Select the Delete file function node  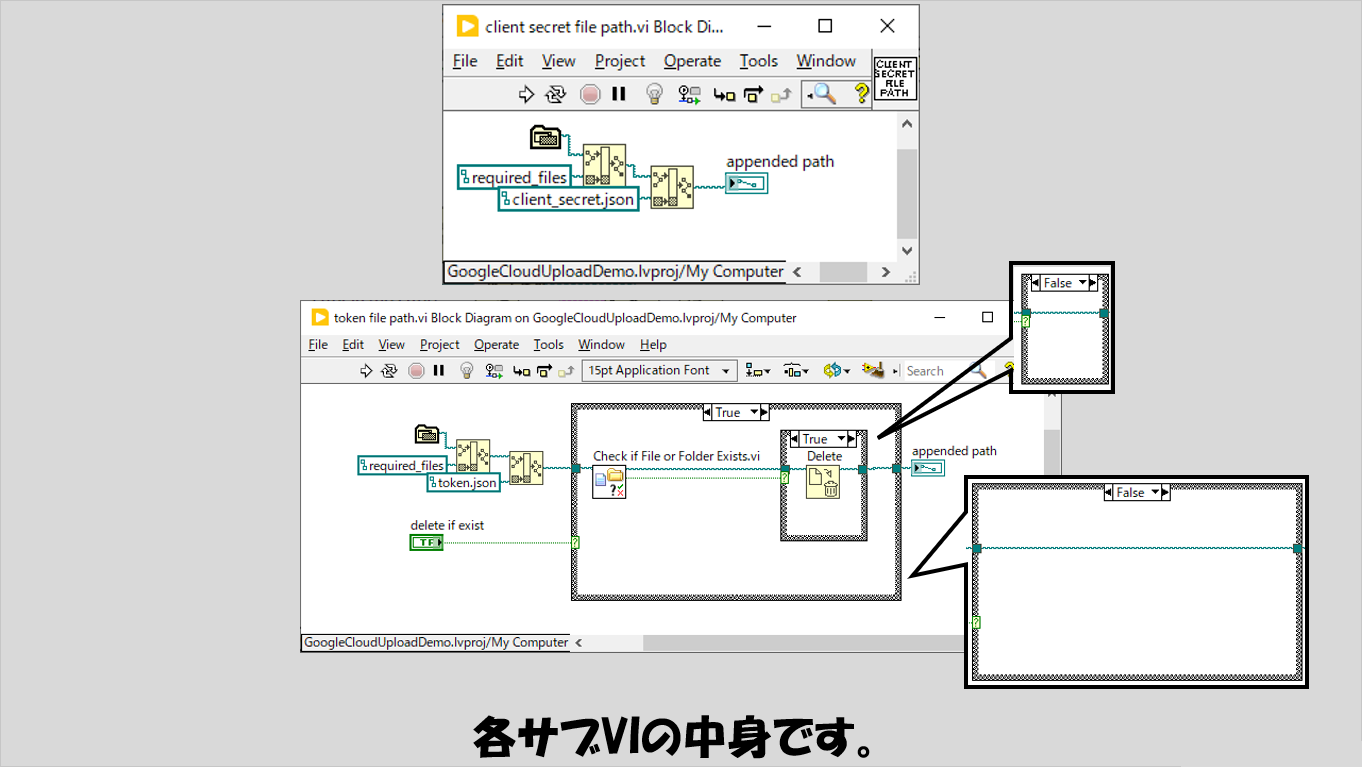(x=824, y=481)
